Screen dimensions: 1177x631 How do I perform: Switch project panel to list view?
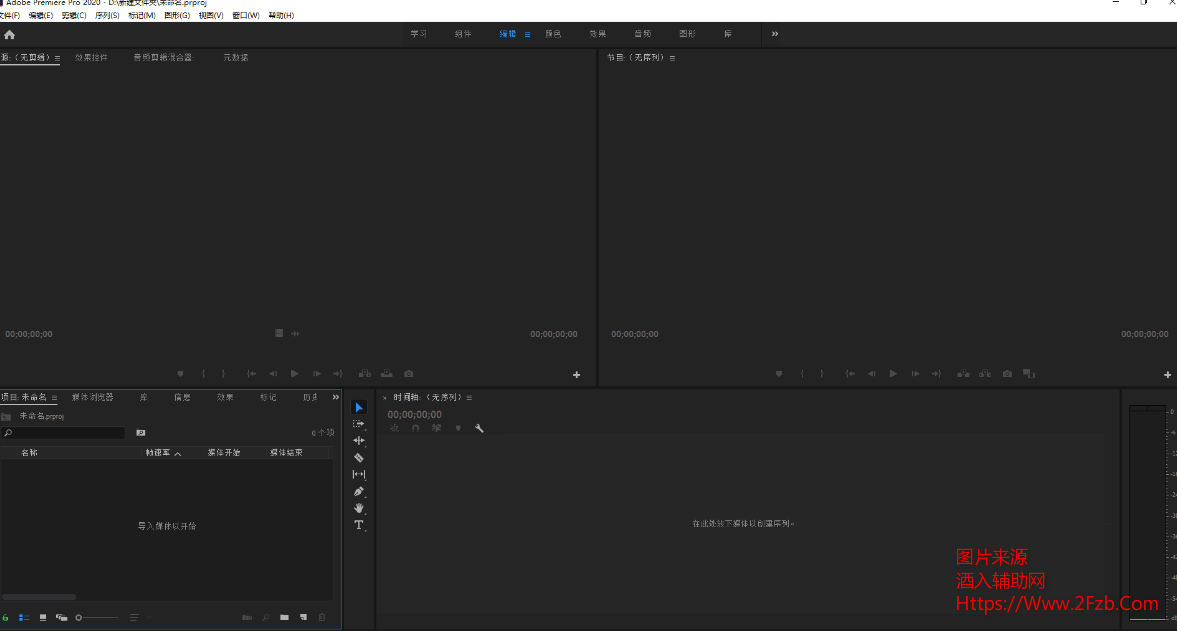click(x=24, y=618)
